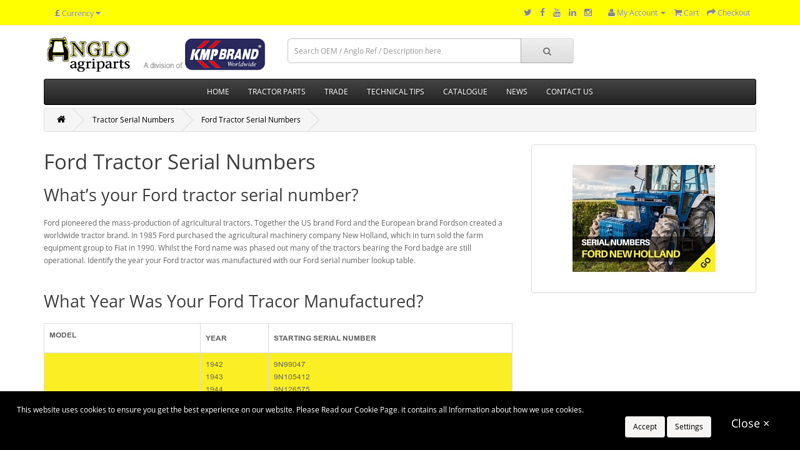
Task: Open cookie Settings
Action: point(689,427)
